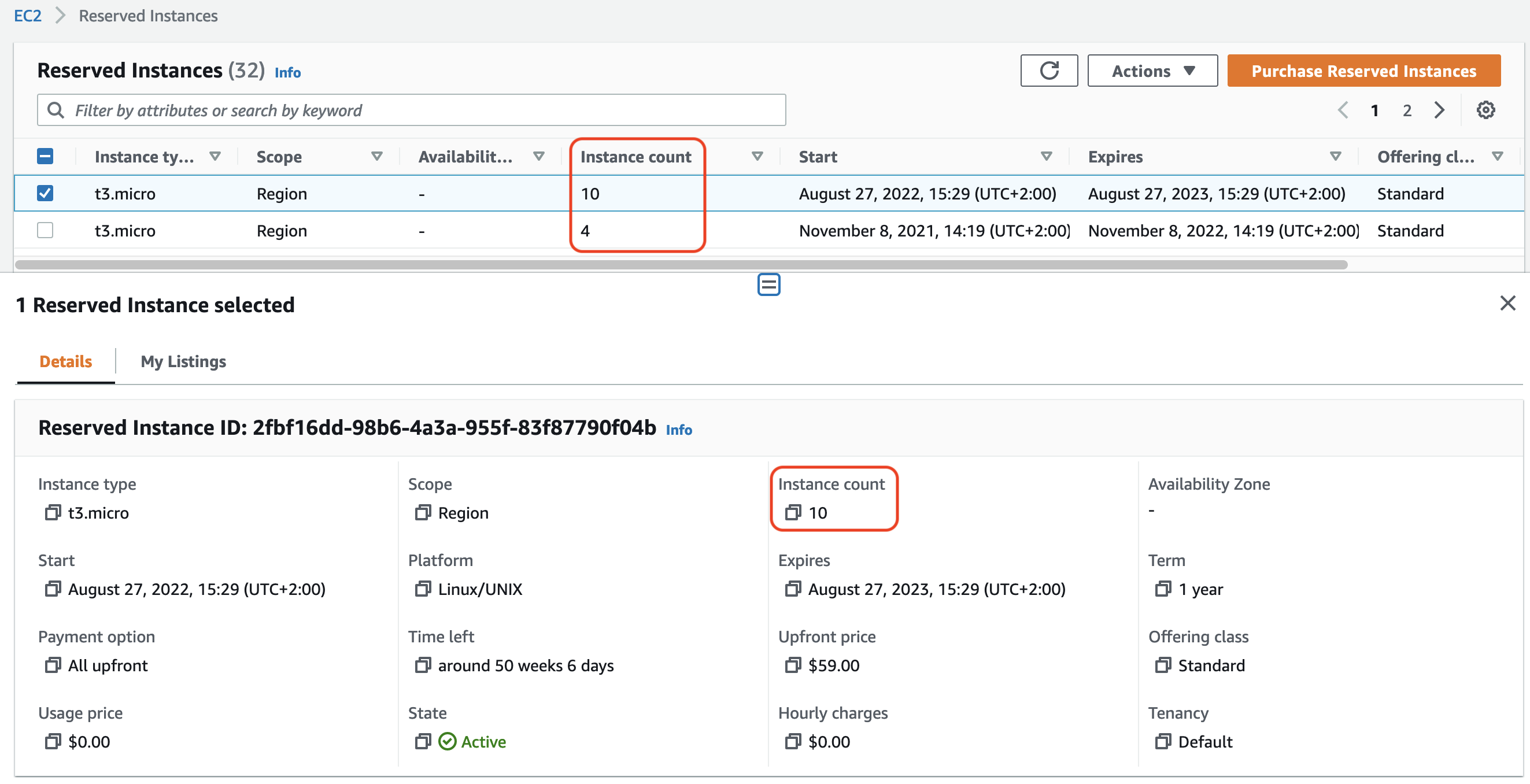Image resolution: width=1530 pixels, height=784 pixels.
Task: Click the copy icon next to Expires date
Action: coord(791,589)
